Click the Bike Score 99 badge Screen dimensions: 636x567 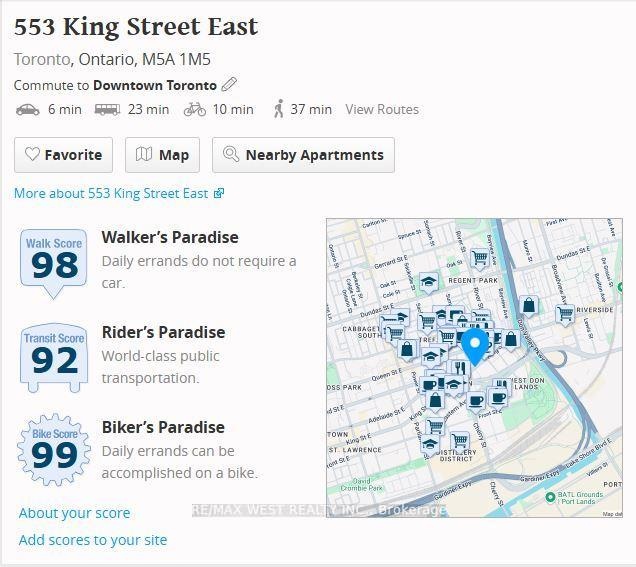pos(54,451)
